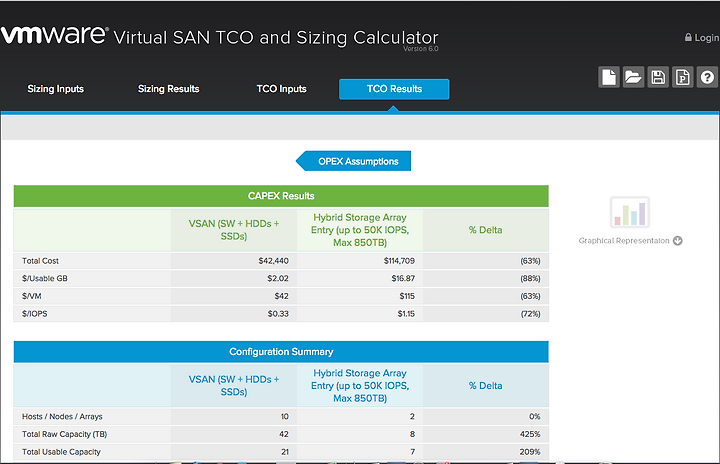Click the Total Cost row label

pos(40,261)
